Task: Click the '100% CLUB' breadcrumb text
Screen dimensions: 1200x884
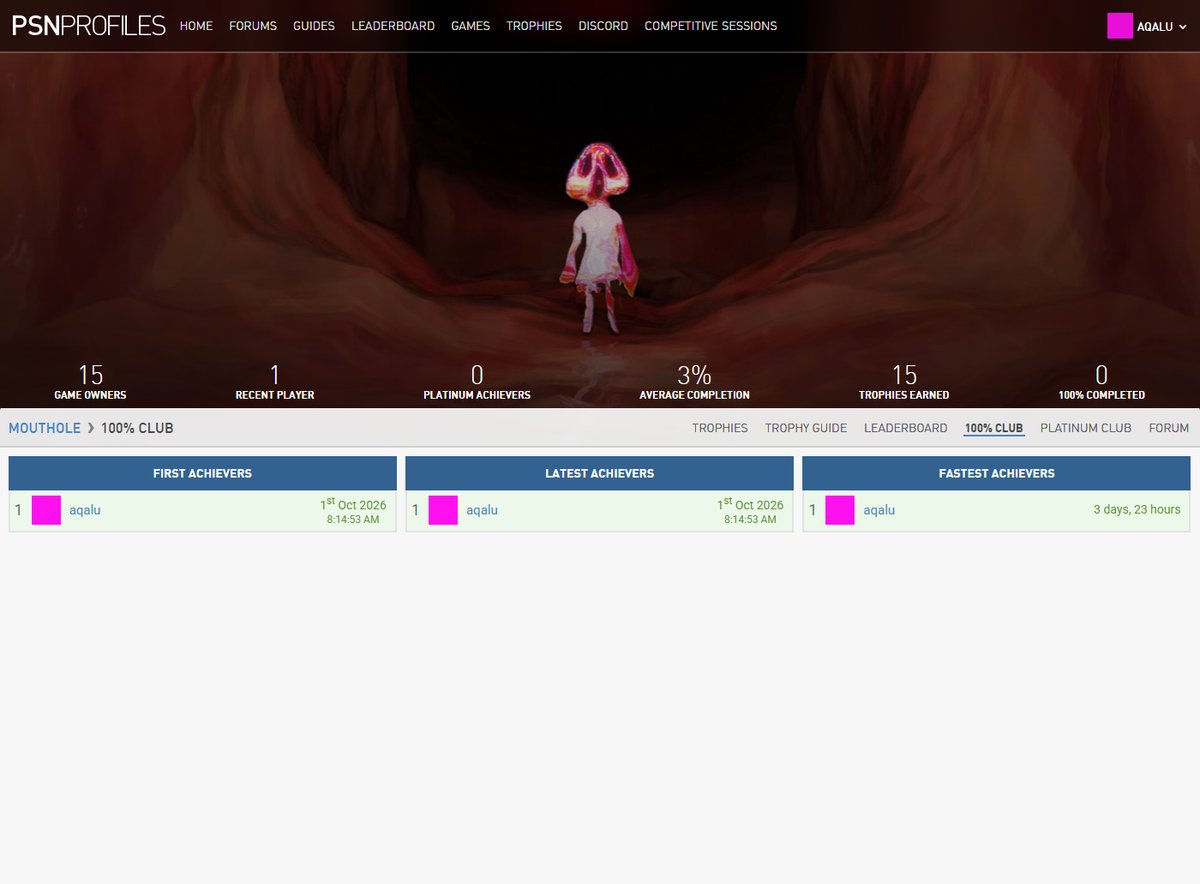Action: [137, 428]
